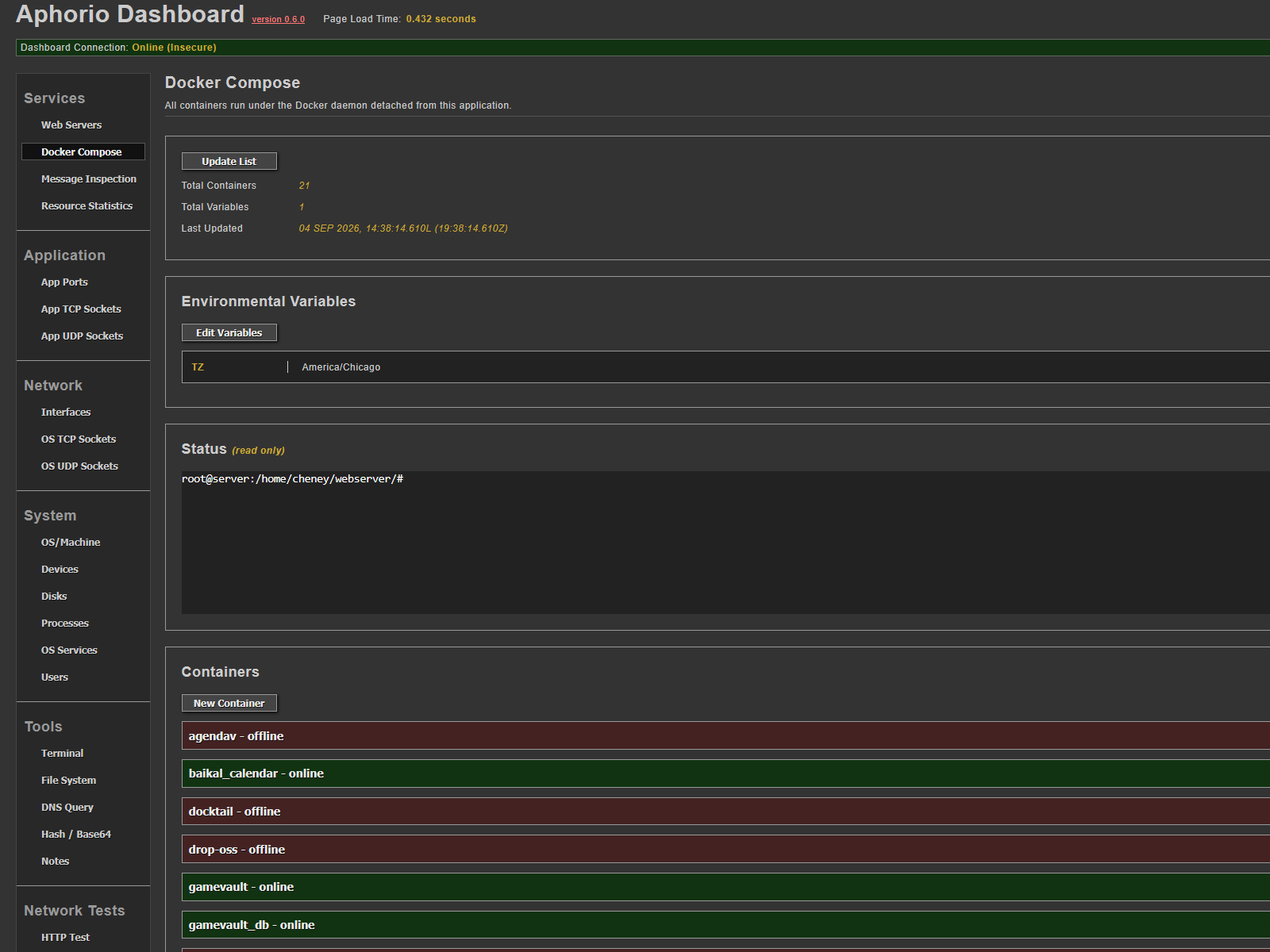Select the Total Containers value 21

click(x=304, y=186)
